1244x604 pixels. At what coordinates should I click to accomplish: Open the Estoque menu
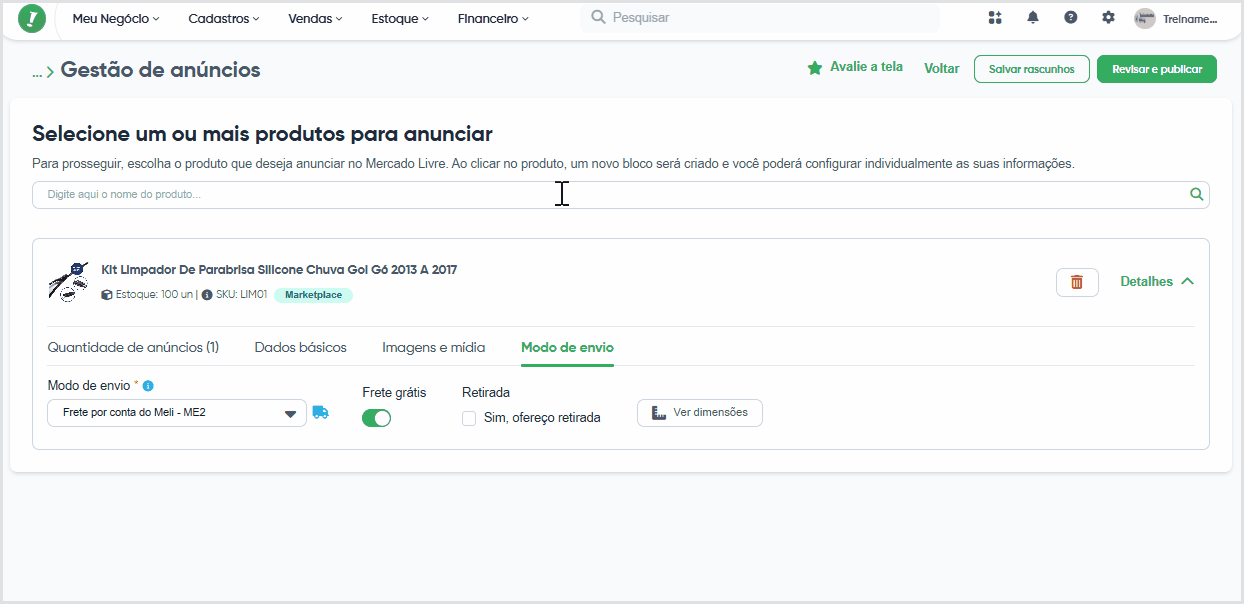(401, 18)
